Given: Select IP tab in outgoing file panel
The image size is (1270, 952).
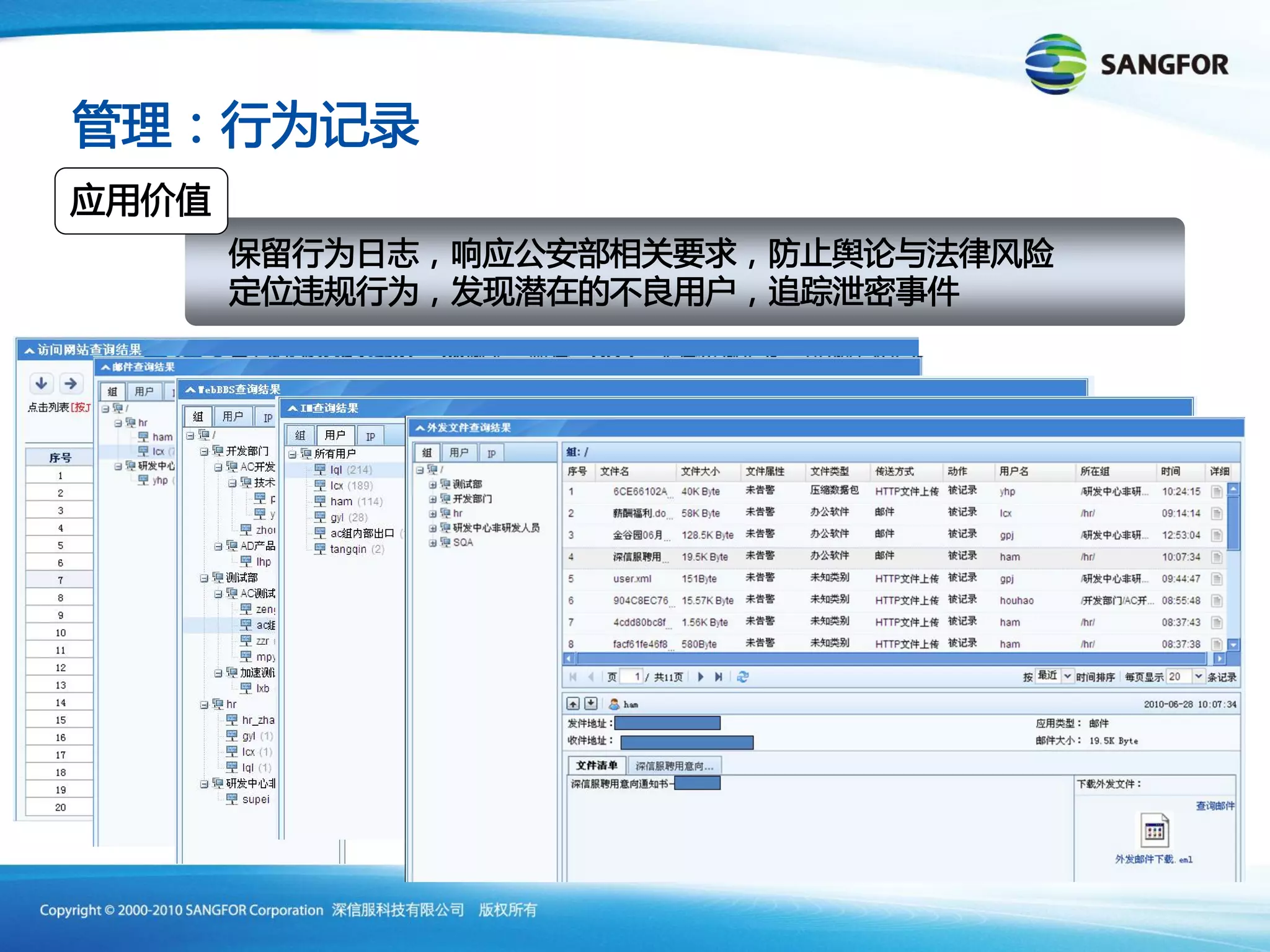Looking at the screenshot, I should click(x=491, y=453).
